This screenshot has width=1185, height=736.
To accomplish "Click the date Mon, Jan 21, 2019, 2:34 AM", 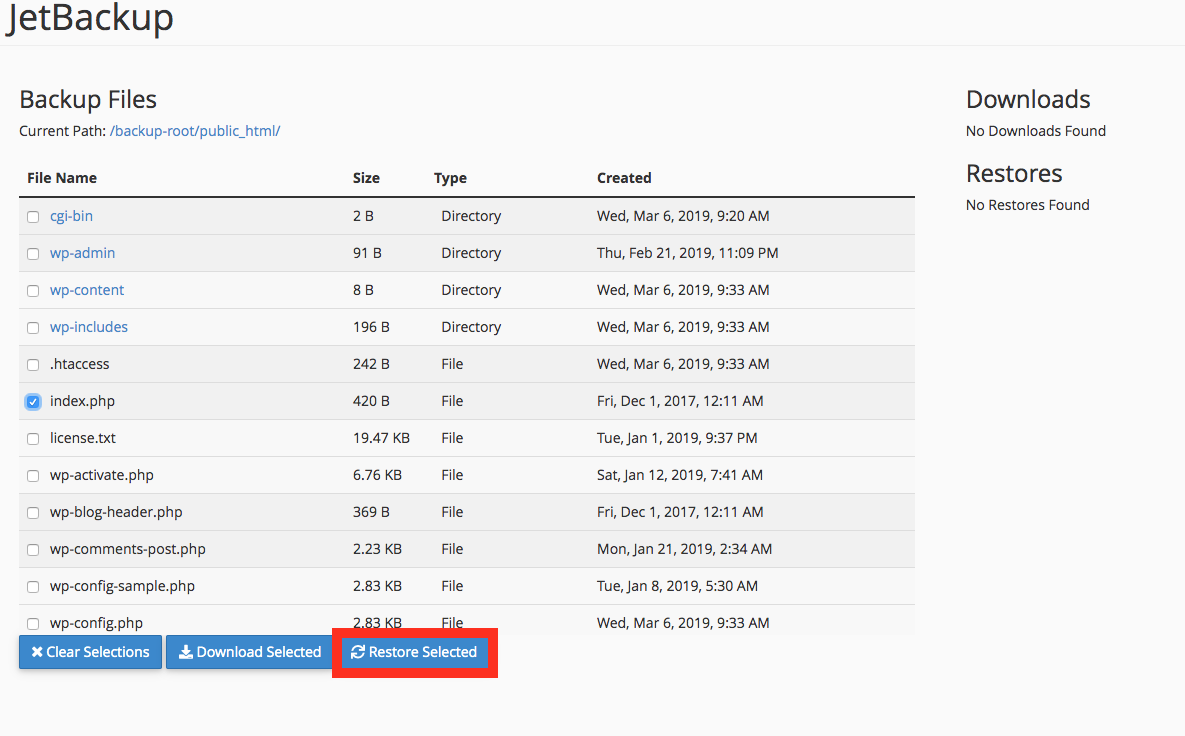I will 685,549.
